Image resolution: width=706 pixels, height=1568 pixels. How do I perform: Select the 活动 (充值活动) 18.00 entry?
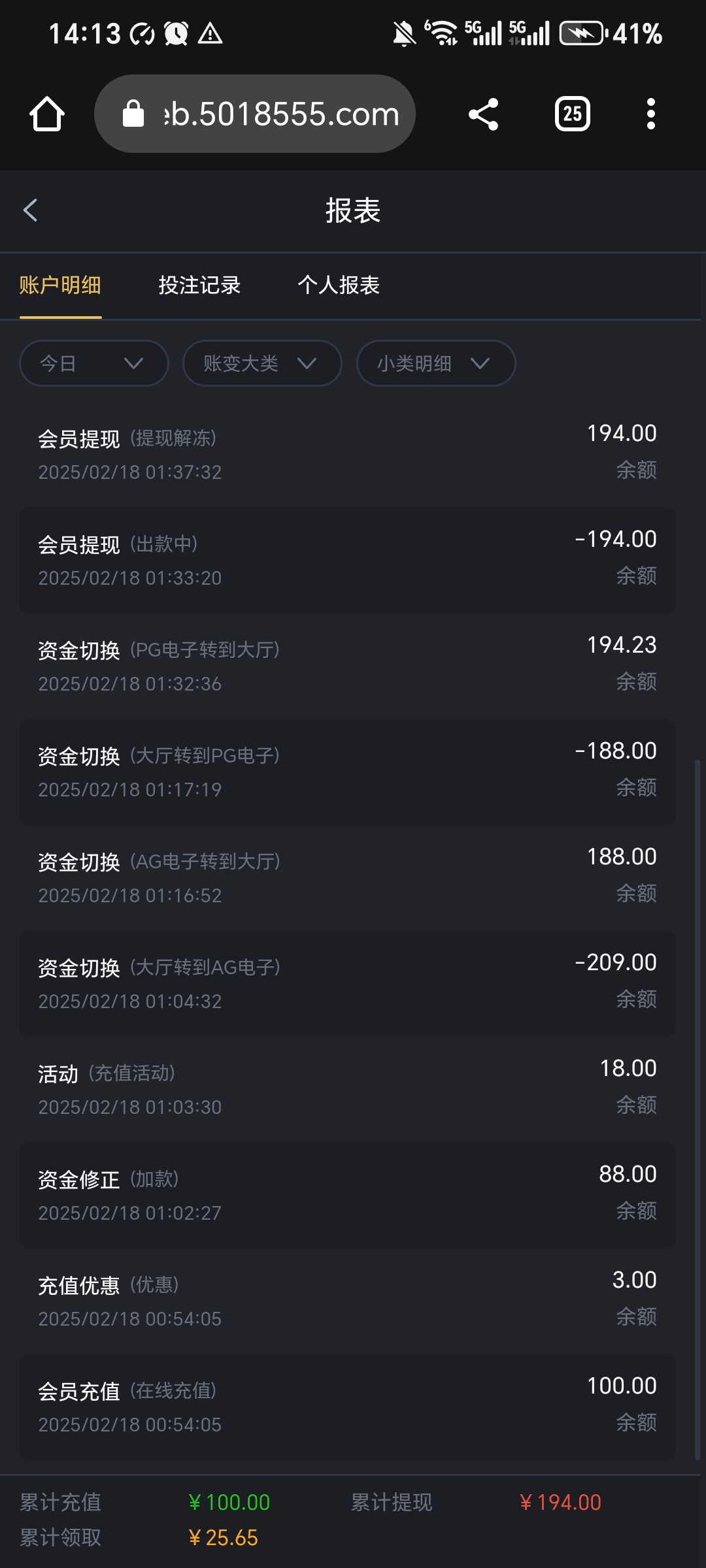click(x=347, y=1089)
